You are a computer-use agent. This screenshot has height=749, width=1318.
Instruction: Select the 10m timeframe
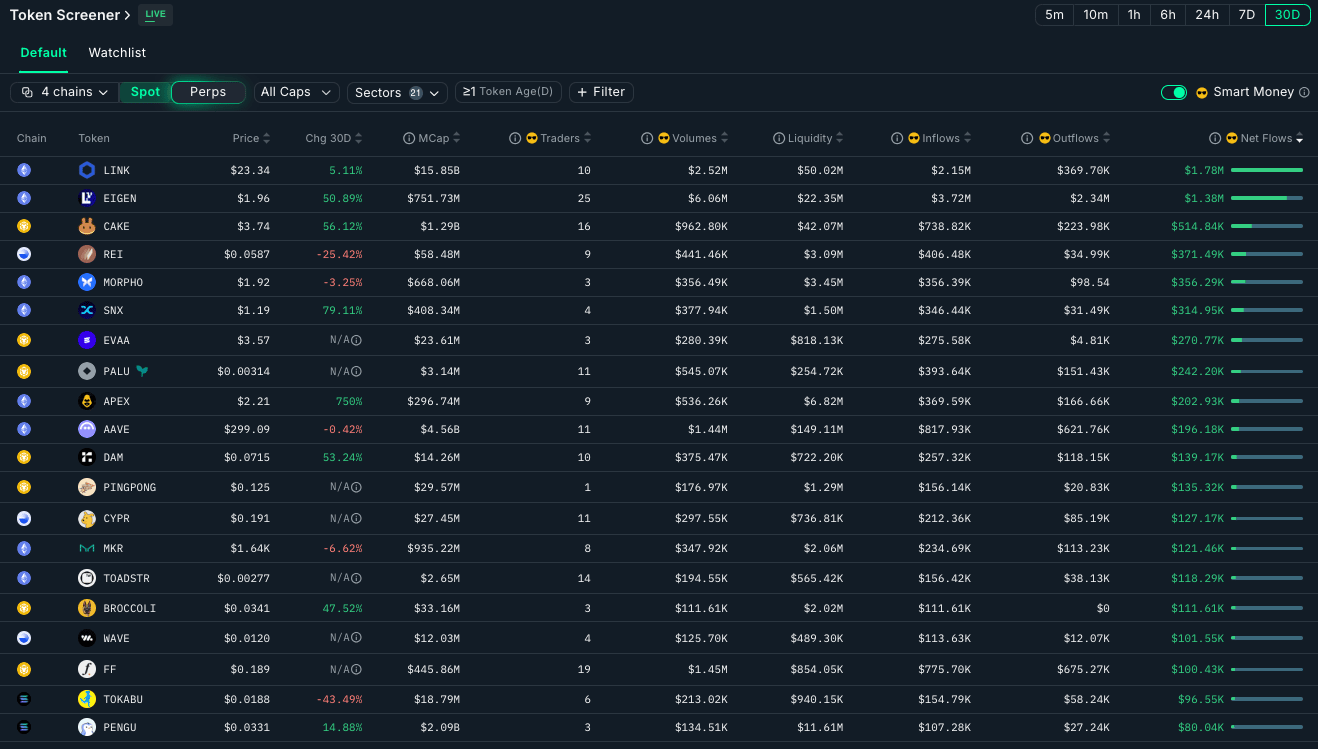click(1096, 15)
